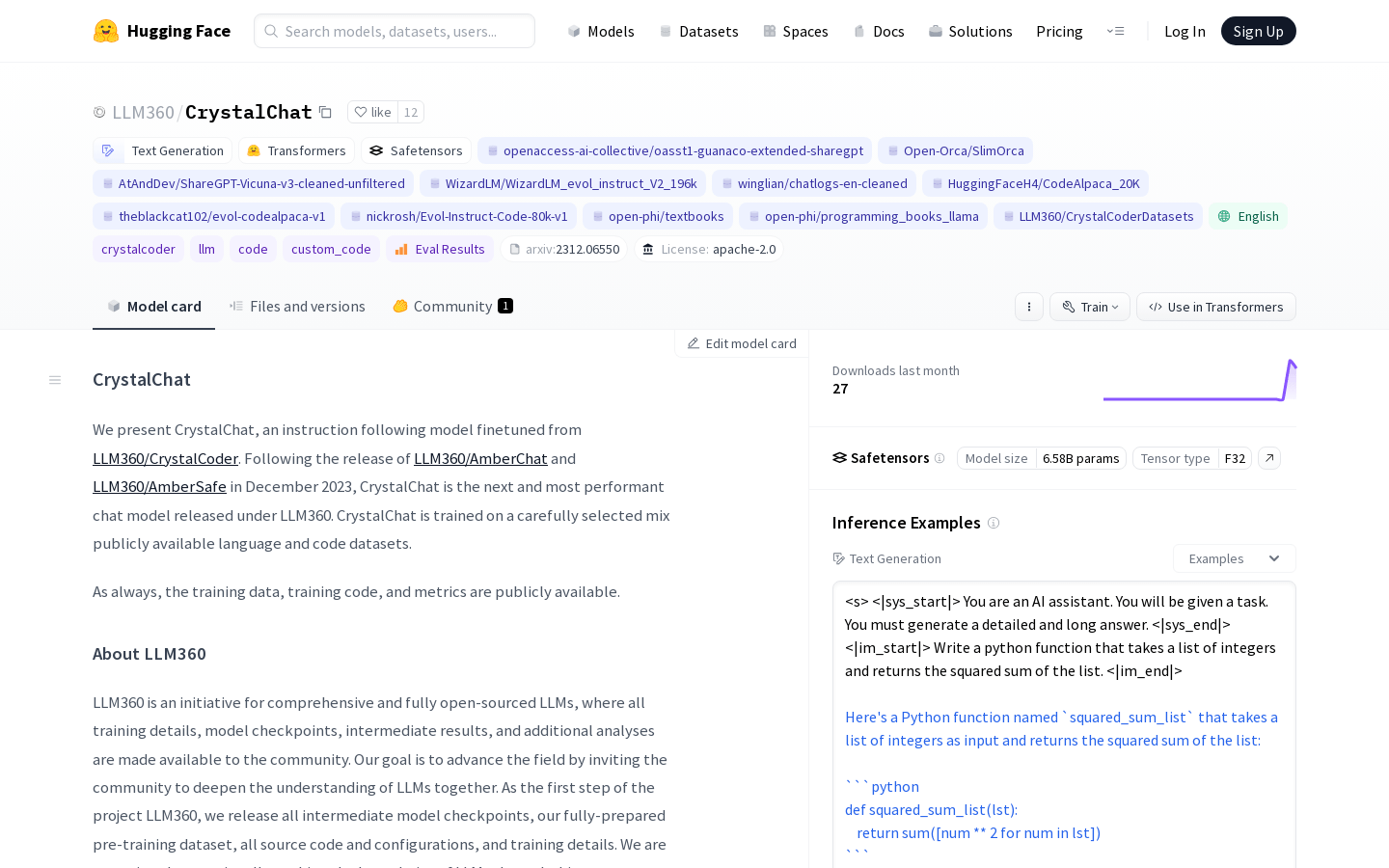Open the safetensors external viewer arrow icon
Viewport: 1389px width, 868px height.
click(x=1269, y=458)
